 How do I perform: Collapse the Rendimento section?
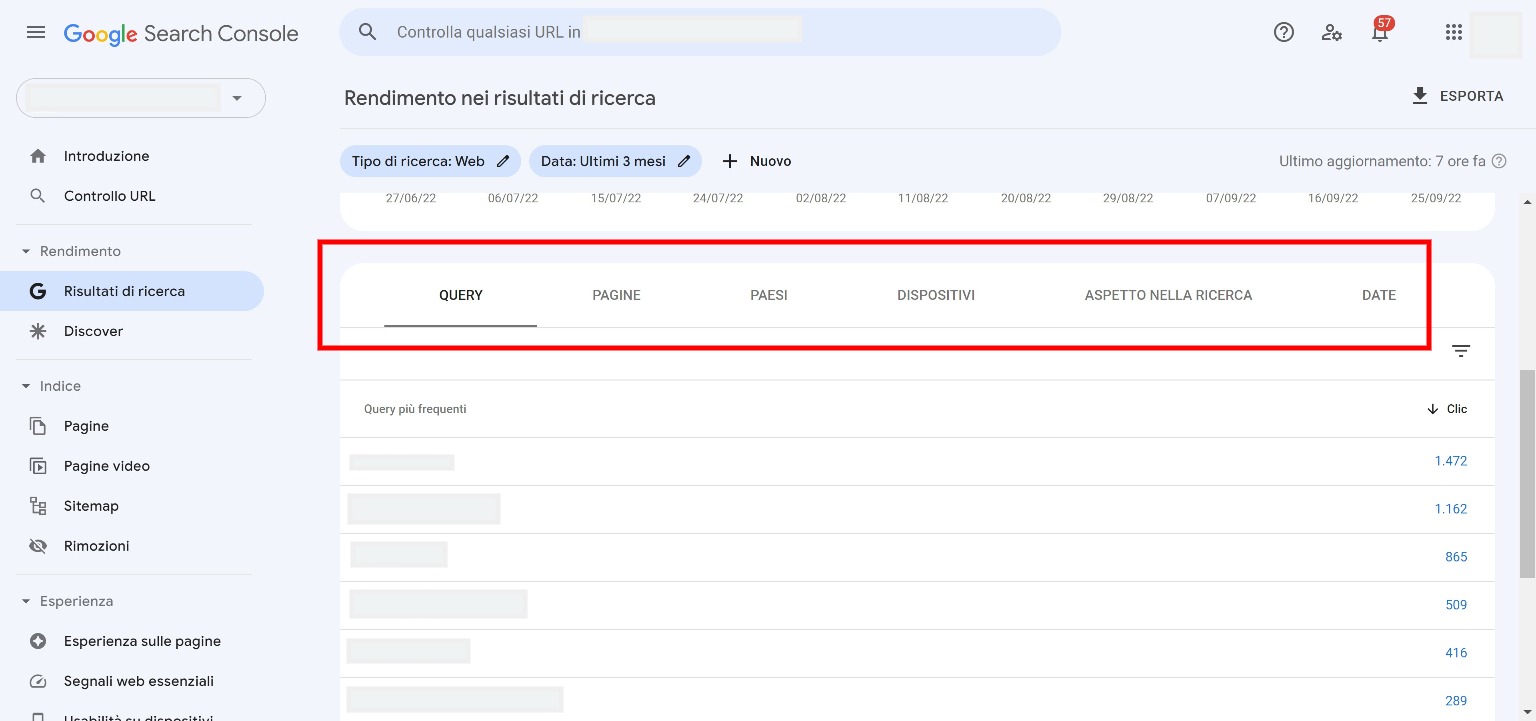[x=26, y=251]
